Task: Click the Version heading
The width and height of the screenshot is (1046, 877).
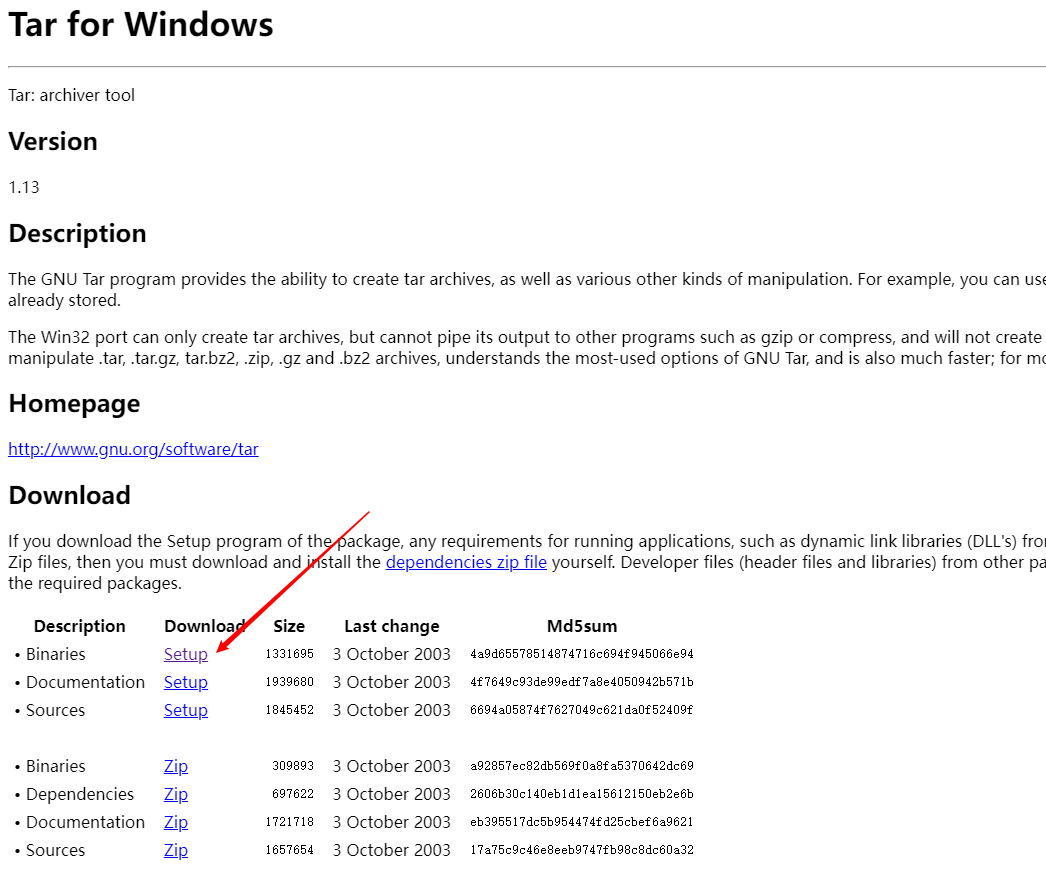Action: click(x=53, y=141)
